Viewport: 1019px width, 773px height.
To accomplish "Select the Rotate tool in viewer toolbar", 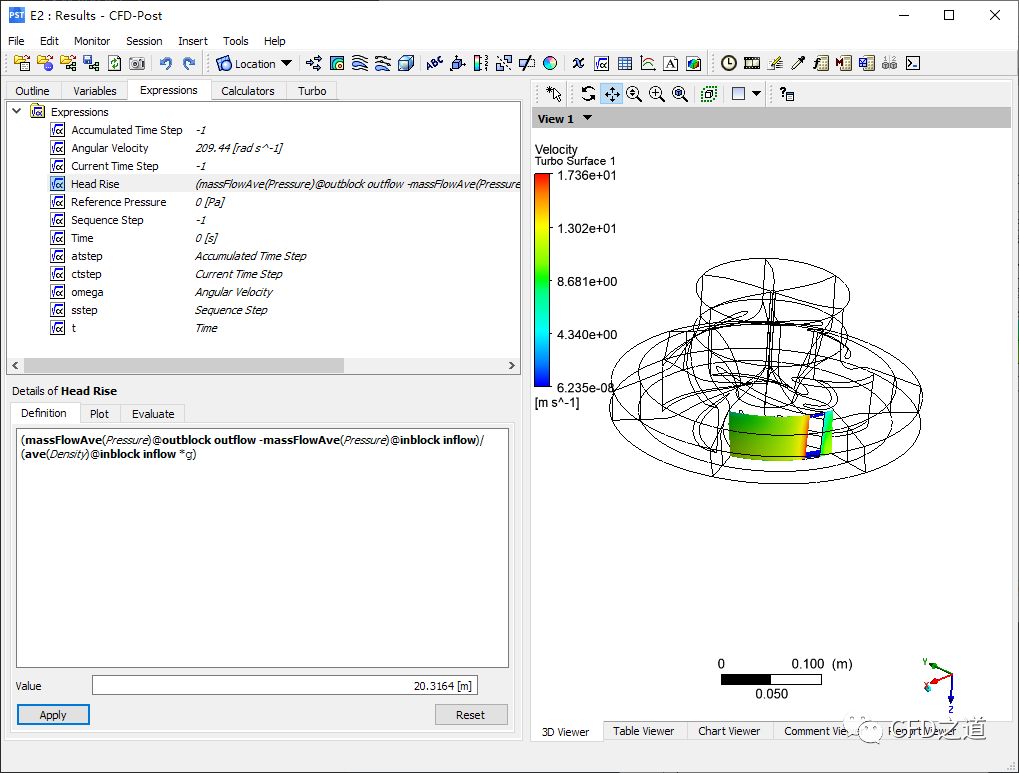I will click(588, 94).
